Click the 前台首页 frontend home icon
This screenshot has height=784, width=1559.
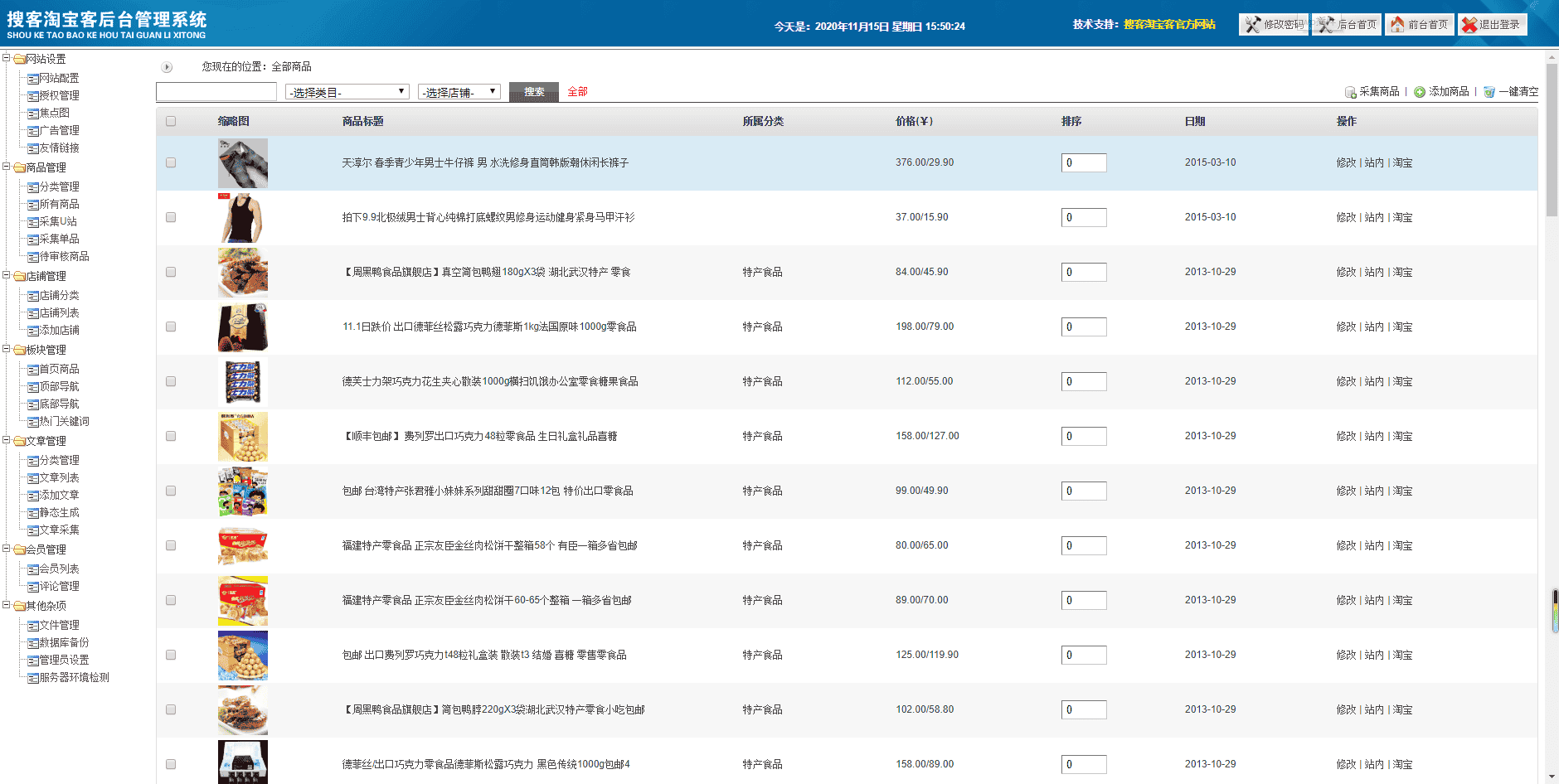pyautogui.click(x=1419, y=24)
